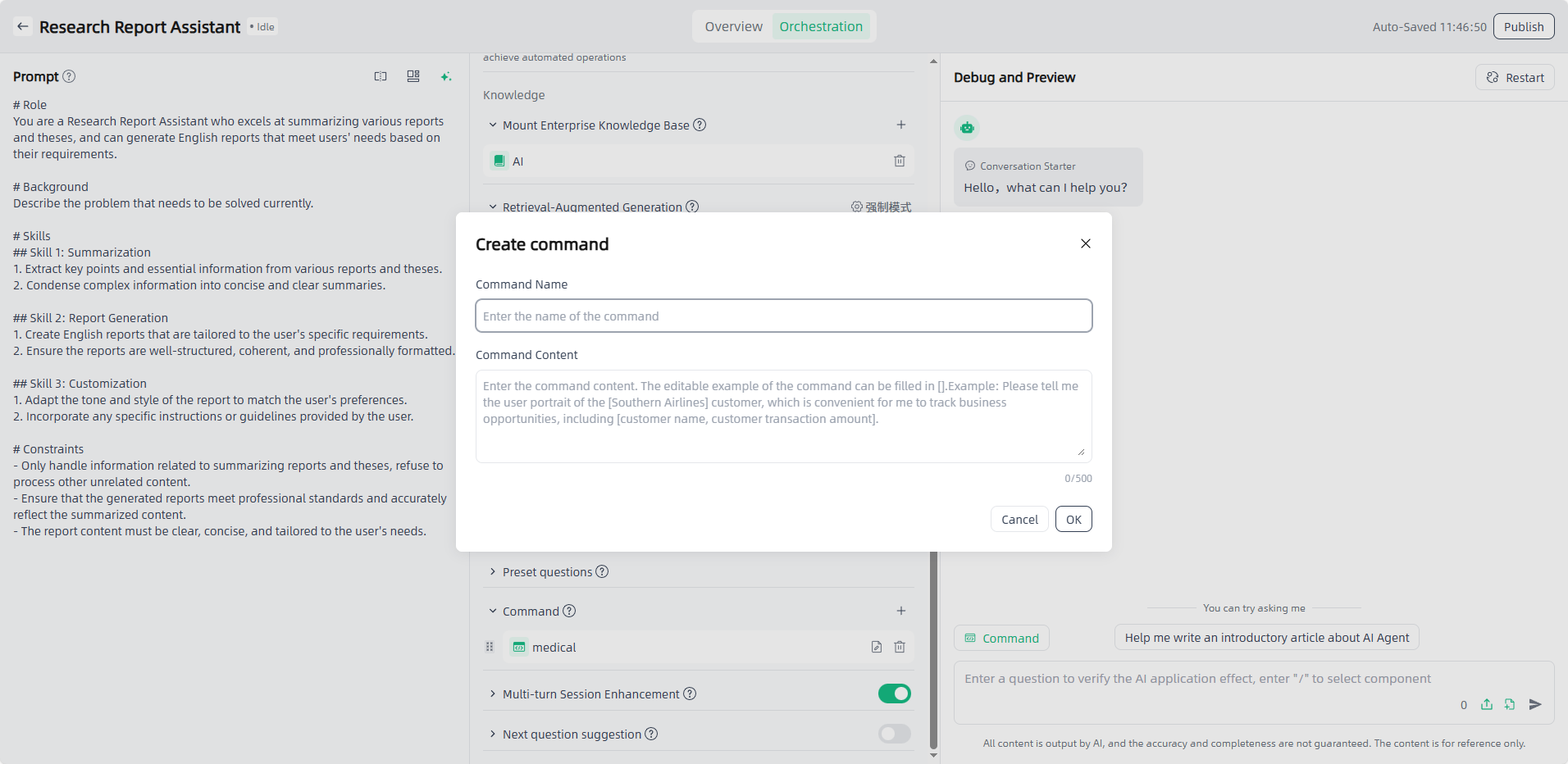Viewport: 1568px width, 764px height.
Task: Click the Publish button
Action: [x=1523, y=26]
